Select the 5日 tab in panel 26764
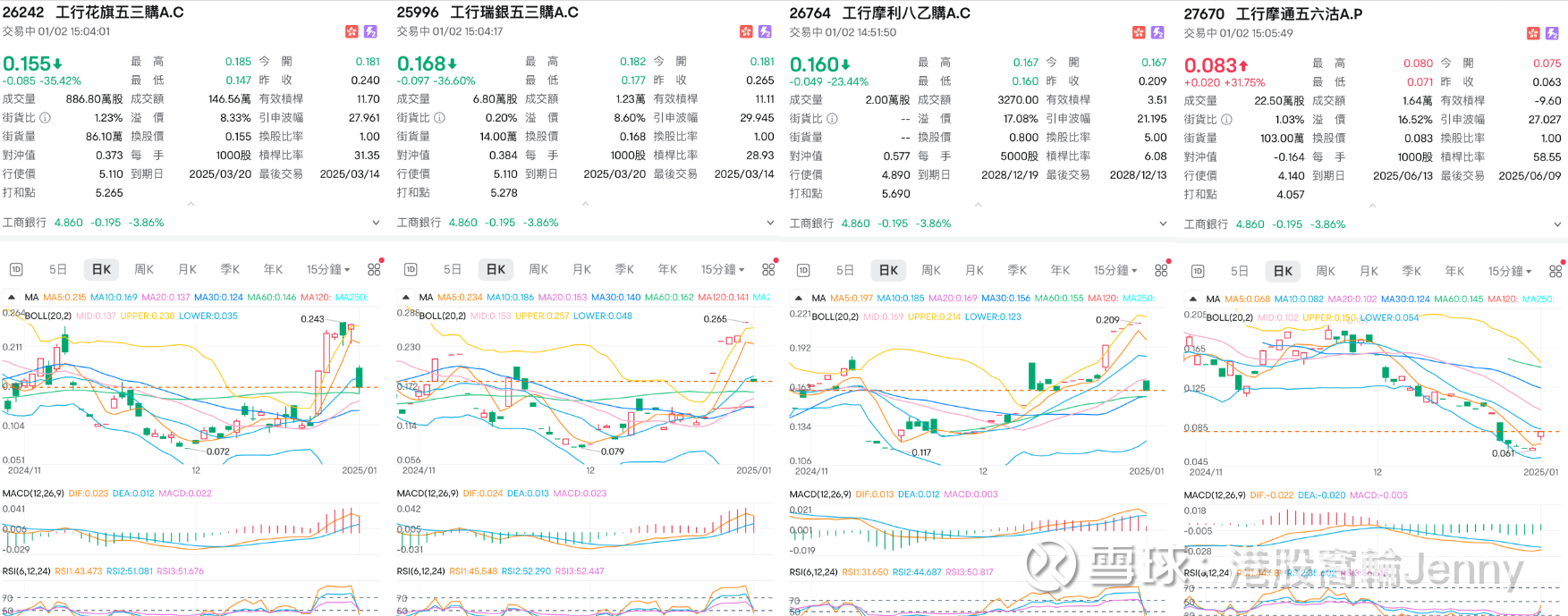 pos(845,270)
